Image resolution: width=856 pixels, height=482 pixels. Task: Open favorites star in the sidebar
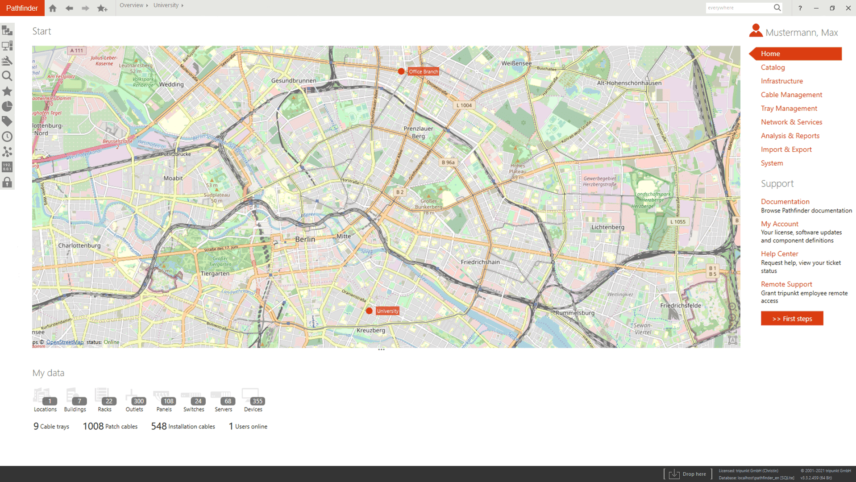7,91
